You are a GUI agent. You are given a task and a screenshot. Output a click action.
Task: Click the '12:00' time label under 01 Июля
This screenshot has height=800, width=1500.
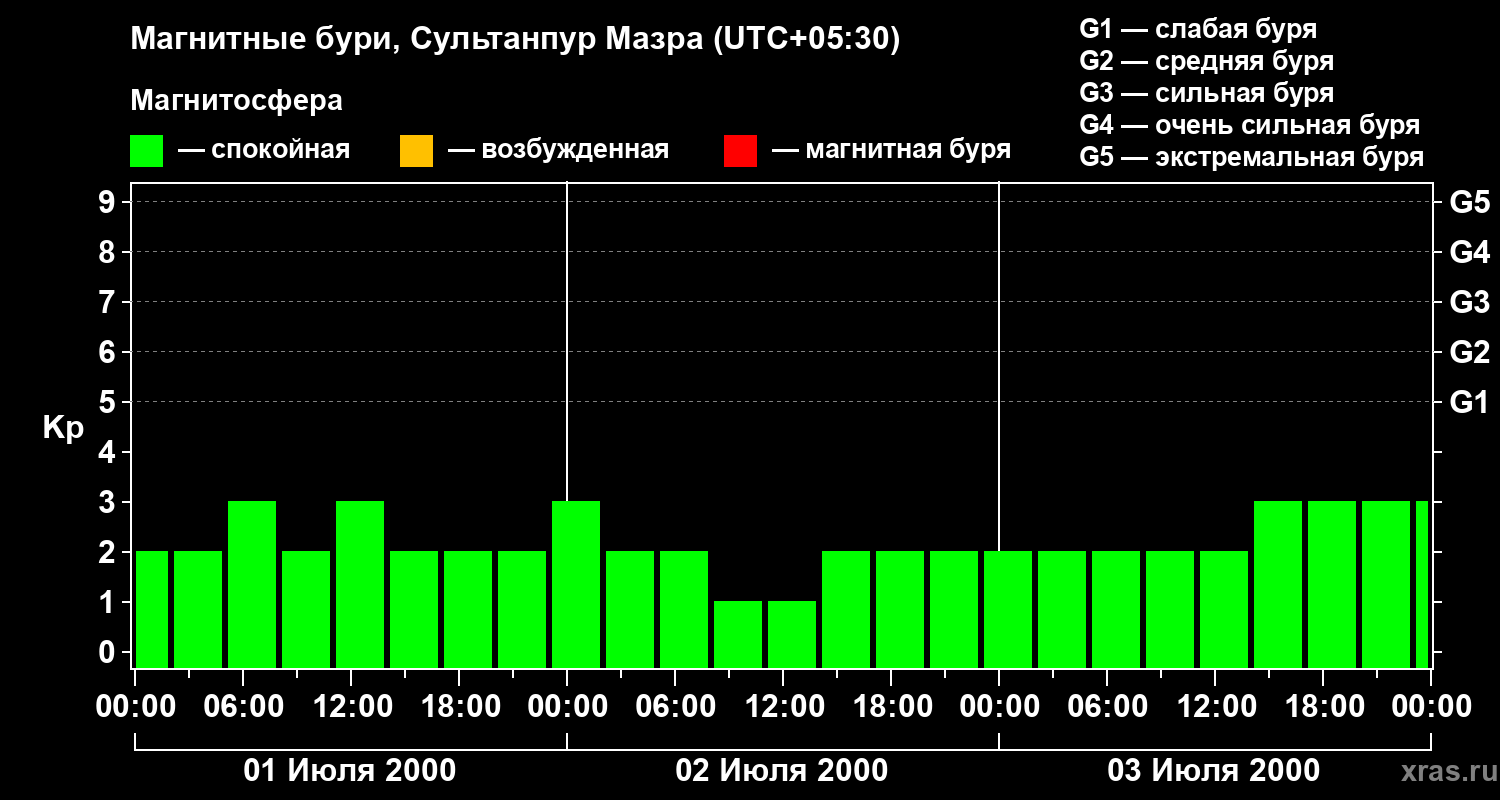351,706
